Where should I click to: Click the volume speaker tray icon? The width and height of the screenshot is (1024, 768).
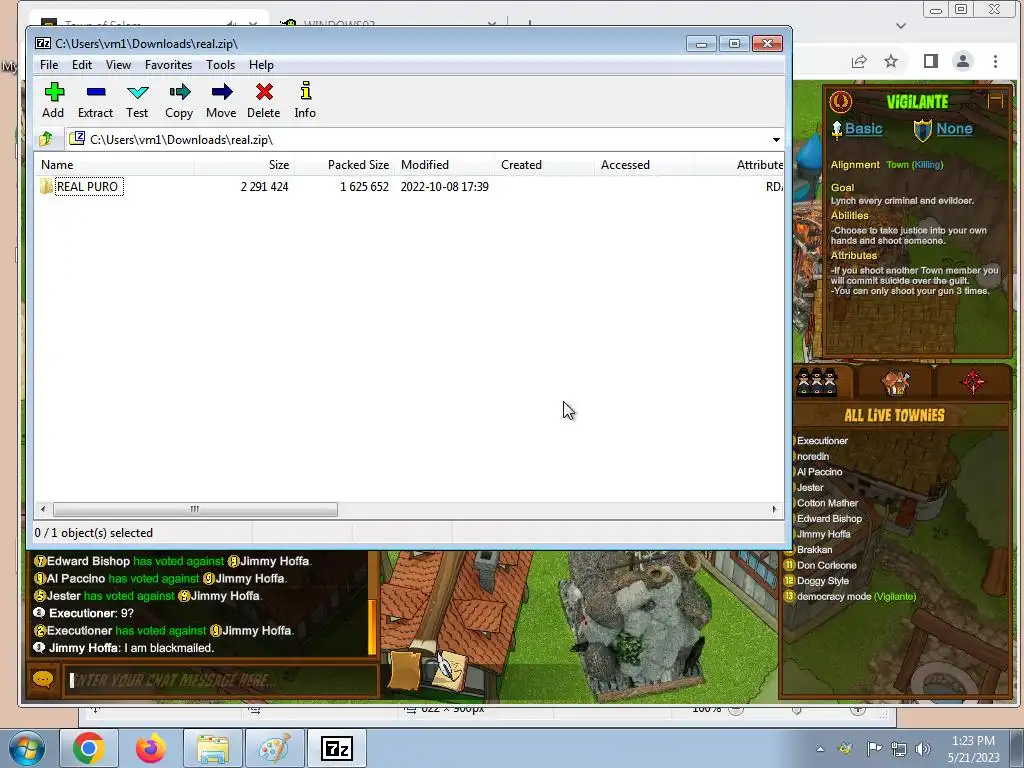pyautogui.click(x=923, y=749)
